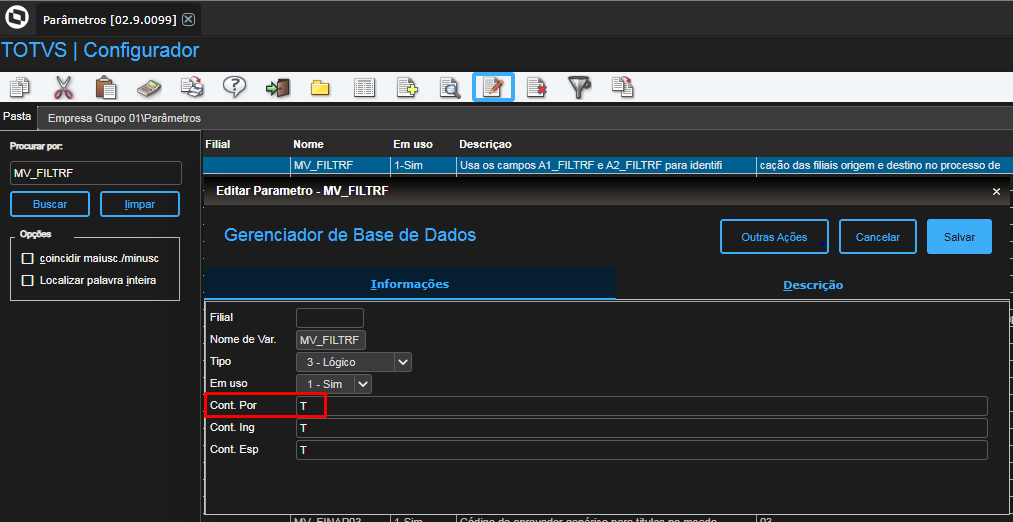This screenshot has width=1013, height=522.
Task: Click the Copy documents toolbar icon
Action: 21,87
